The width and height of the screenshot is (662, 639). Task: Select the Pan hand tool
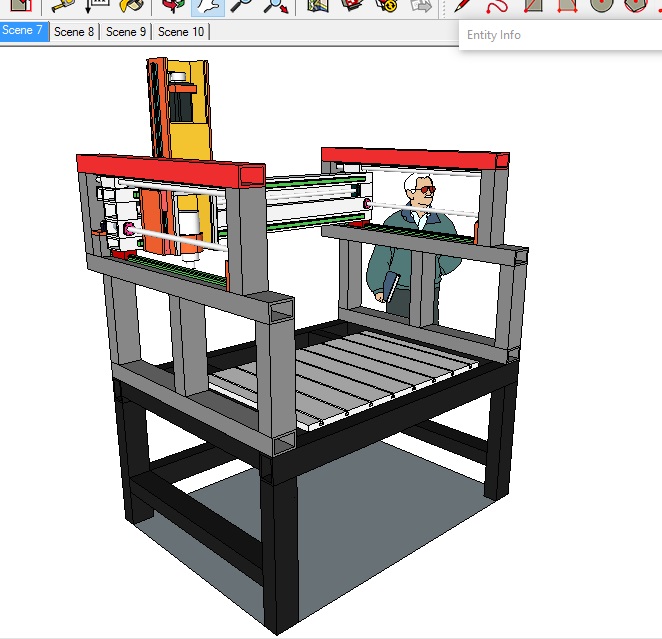pos(208,6)
